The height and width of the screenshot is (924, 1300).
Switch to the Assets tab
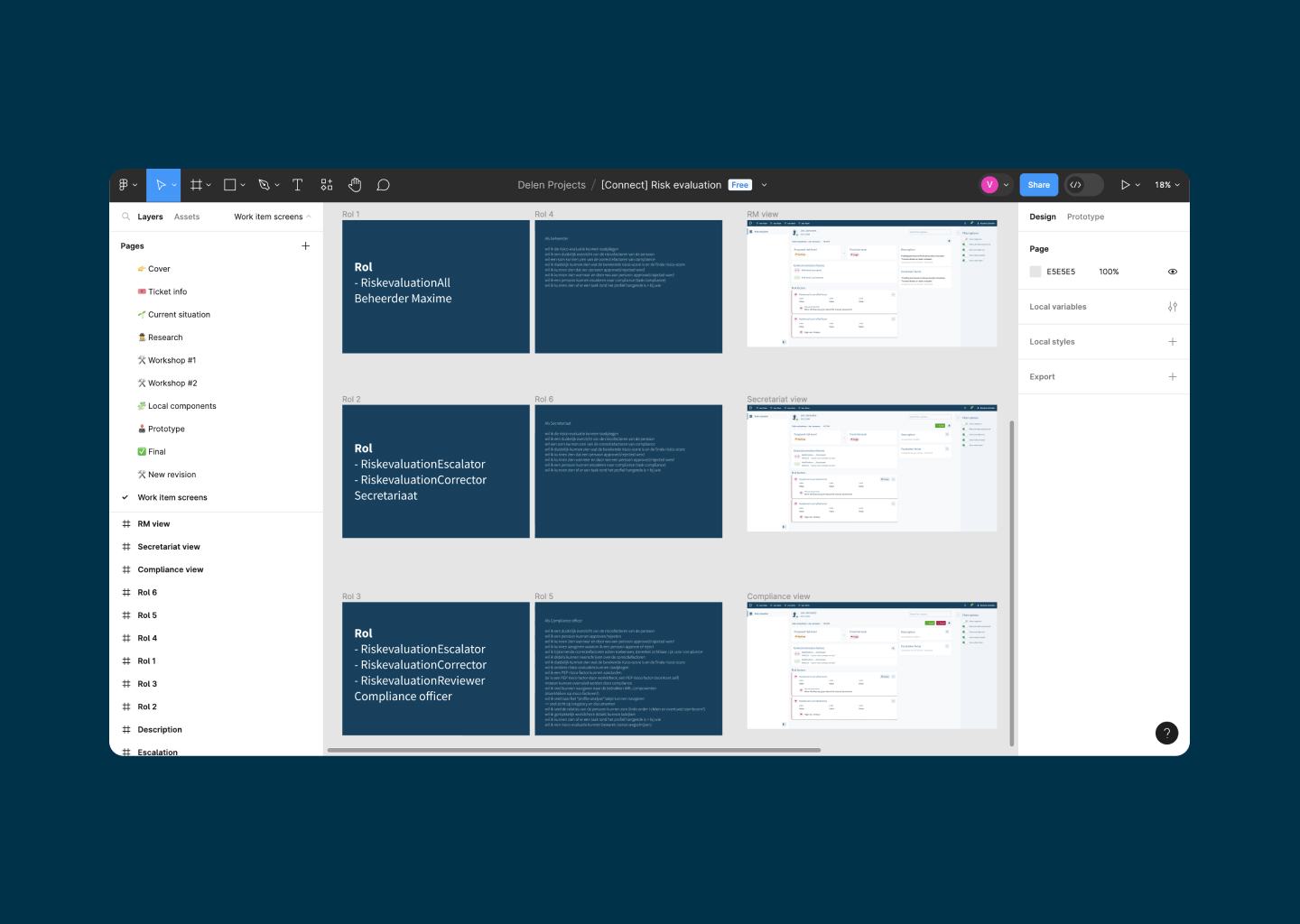tap(187, 217)
